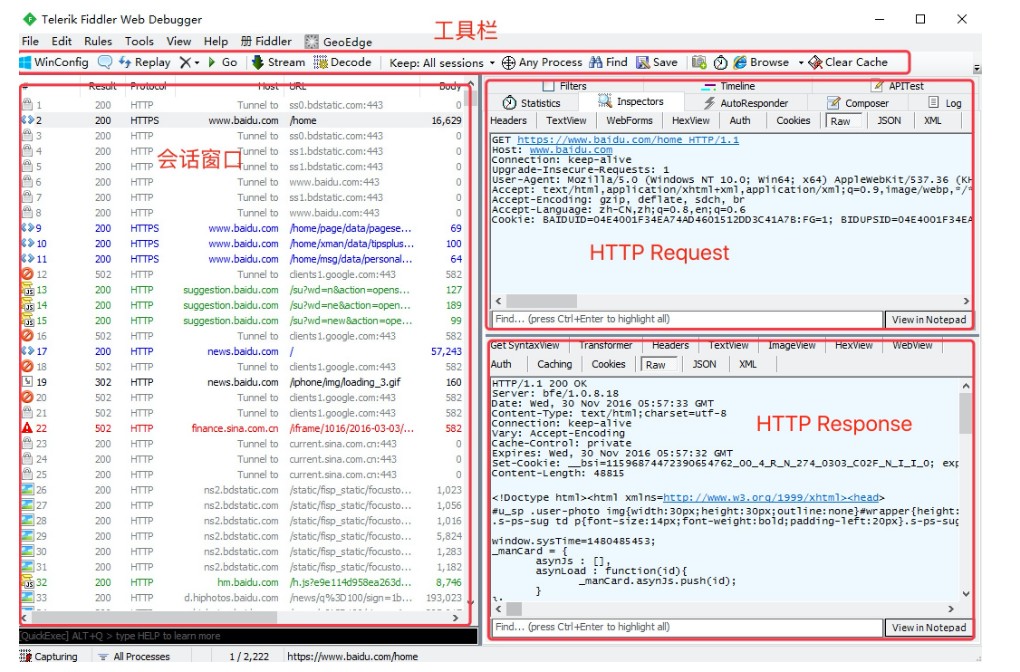
Task: Select response Transformer tab
Action: tap(606, 345)
